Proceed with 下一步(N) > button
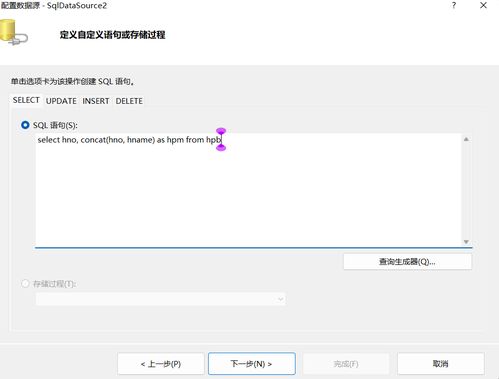 pos(252,364)
